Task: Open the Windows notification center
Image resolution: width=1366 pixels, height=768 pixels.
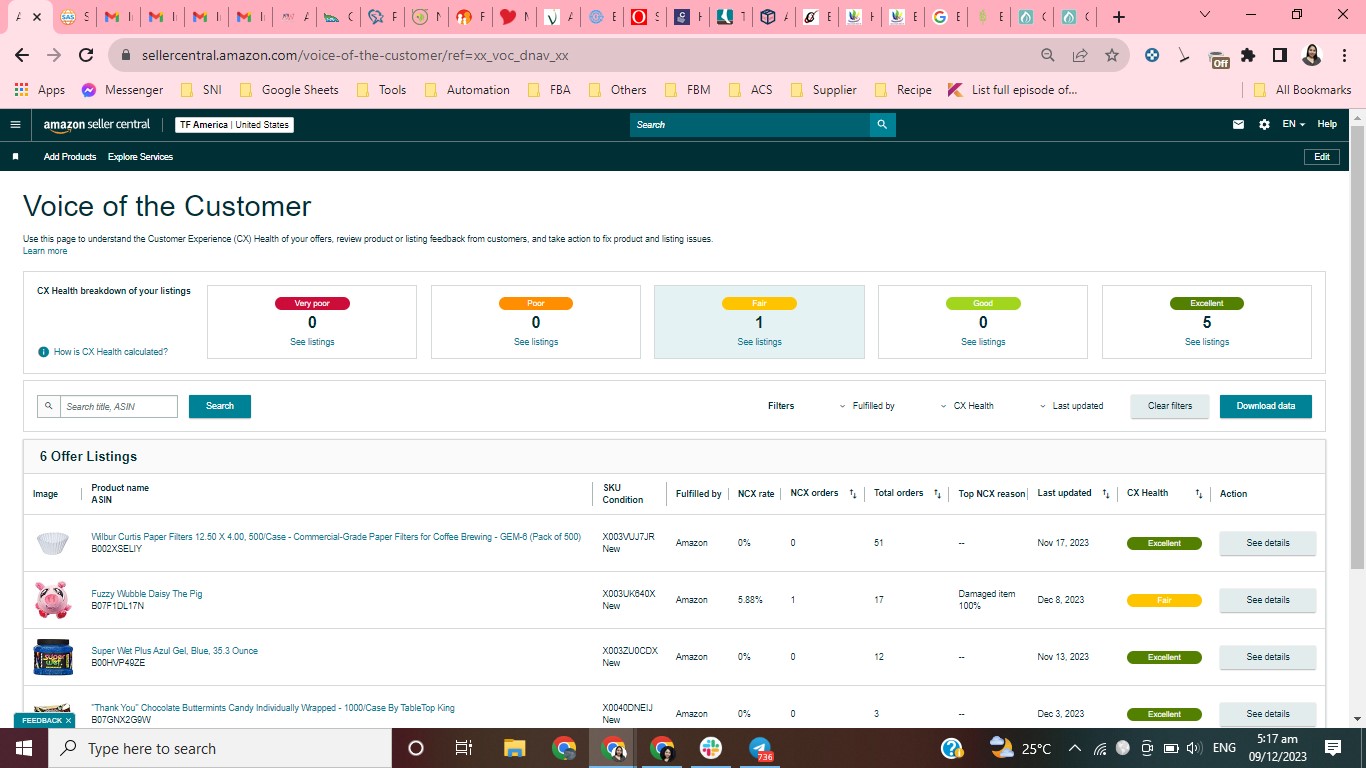Action: click(x=1333, y=748)
